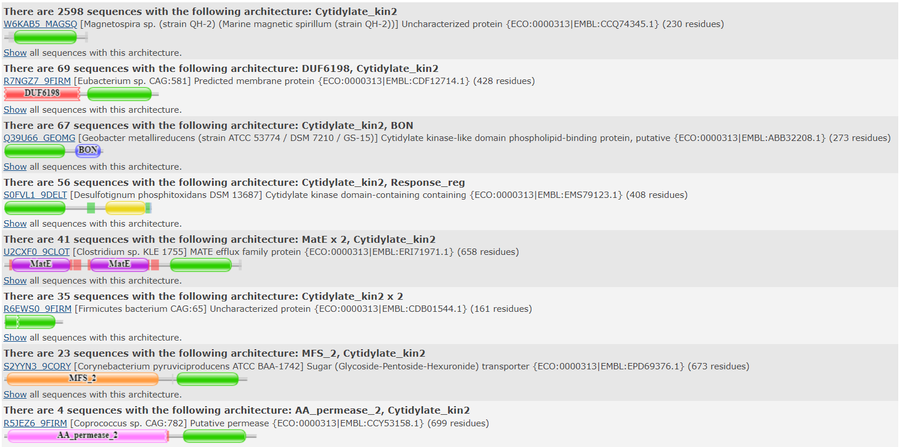Click the red DUF6198 domain graphic
The image size is (900, 447).
(42, 93)
